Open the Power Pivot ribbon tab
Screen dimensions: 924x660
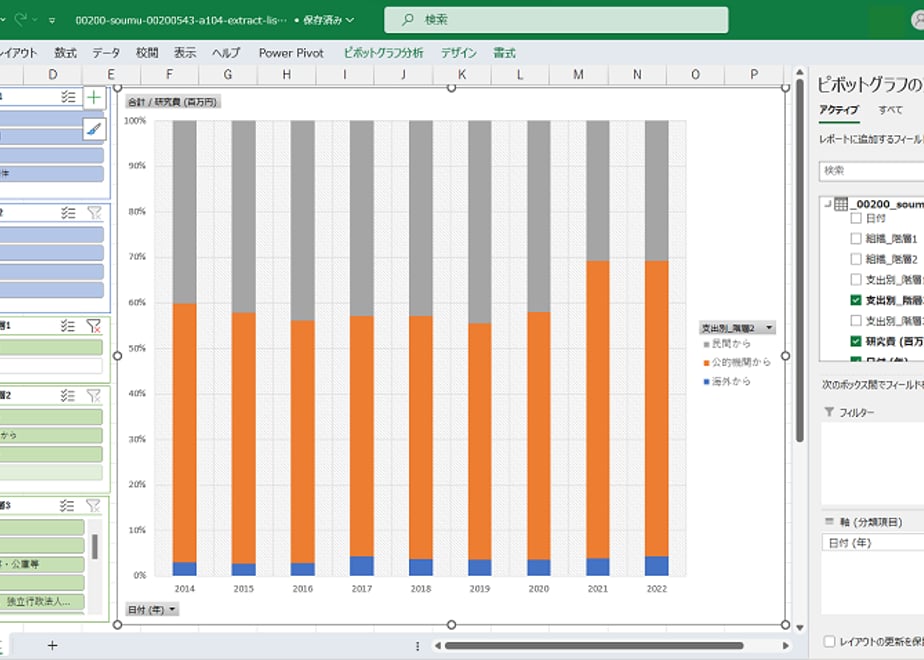(291, 53)
